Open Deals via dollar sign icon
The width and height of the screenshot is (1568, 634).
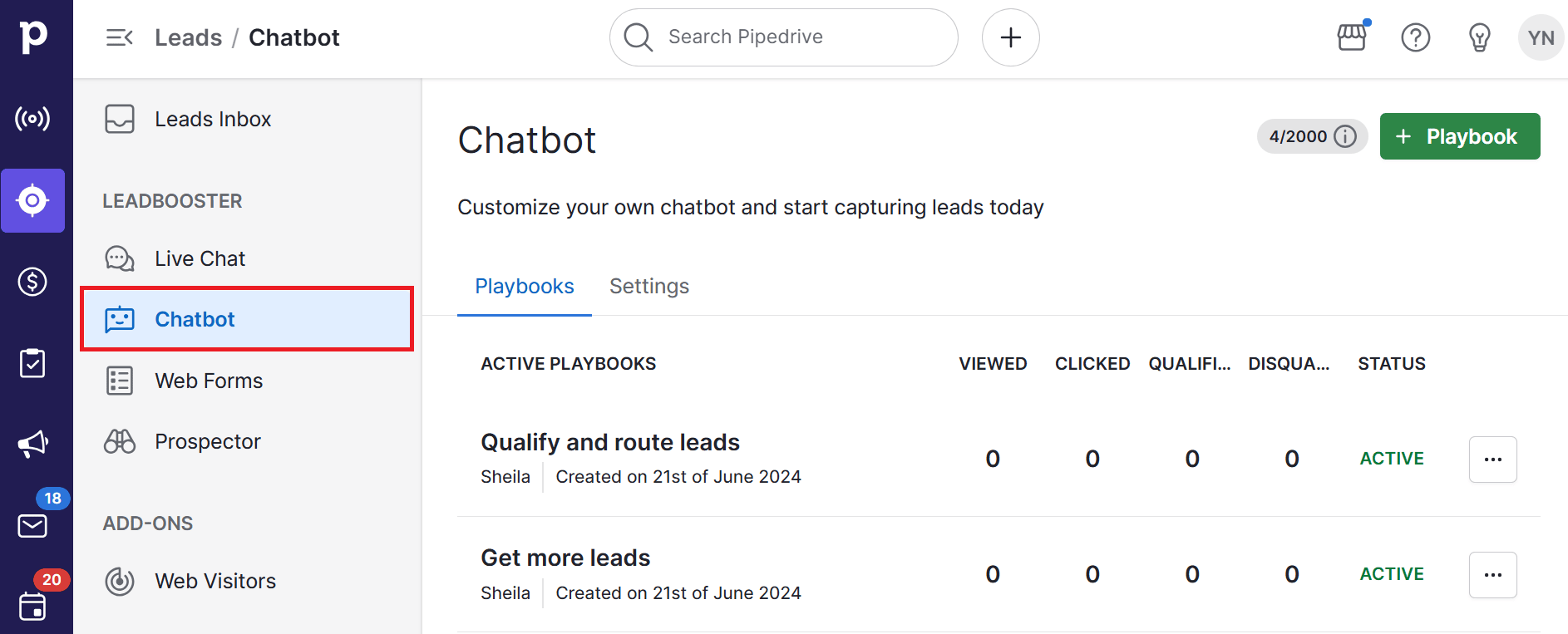click(32, 282)
